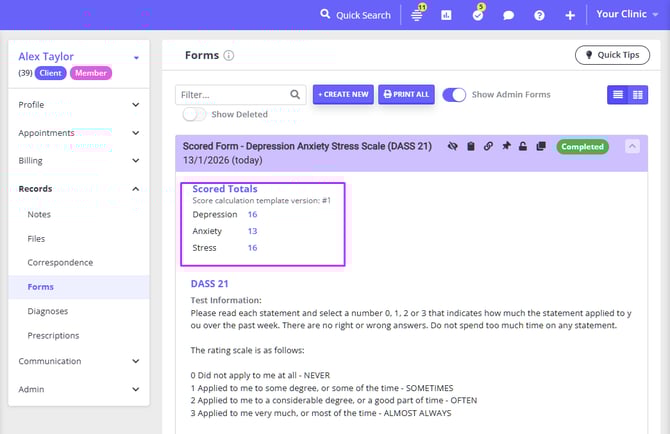Toggle the crossed-eye visibility icon on the form
The height and width of the screenshot is (434, 670).
tap(453, 147)
